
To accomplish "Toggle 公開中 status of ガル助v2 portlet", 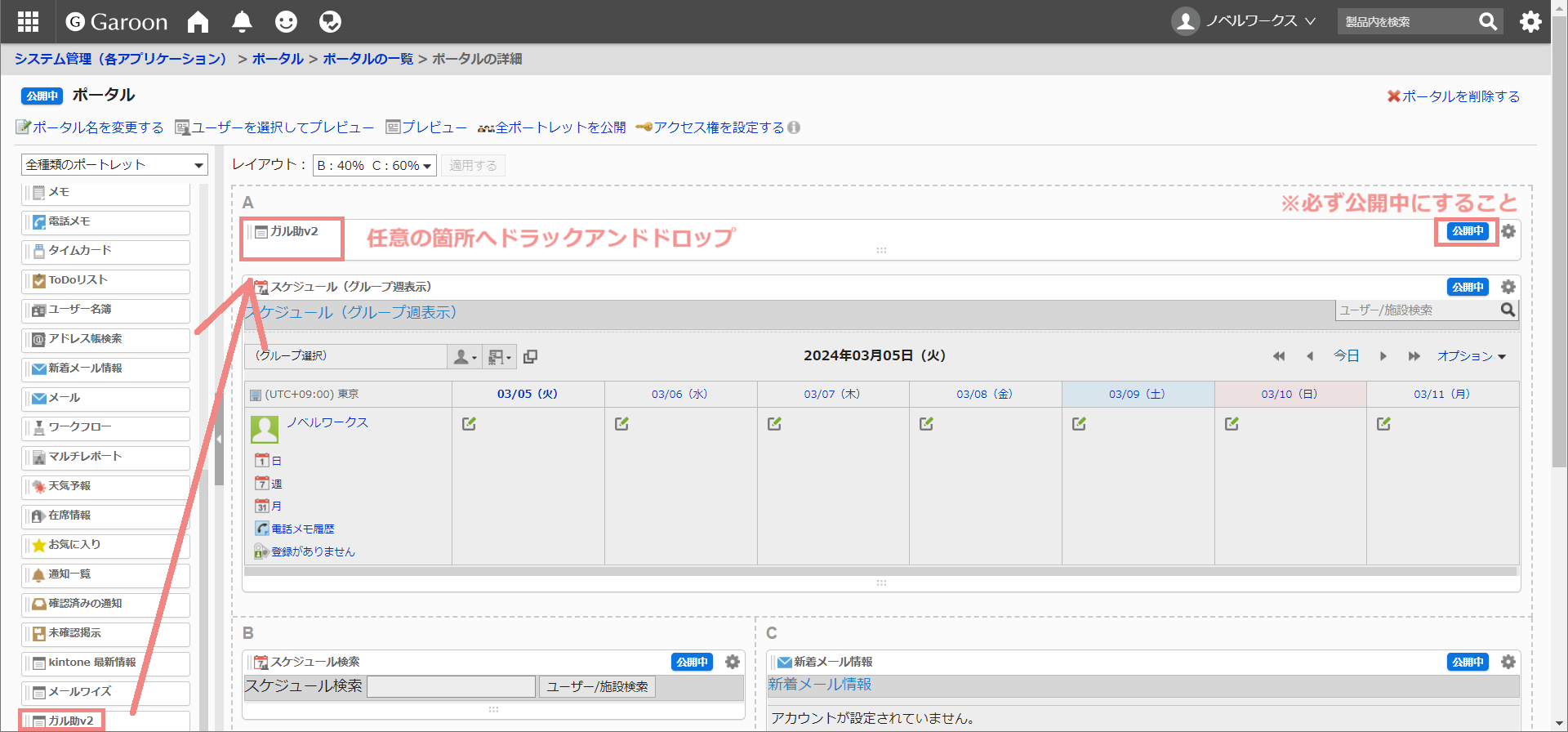I will pos(1468,231).
